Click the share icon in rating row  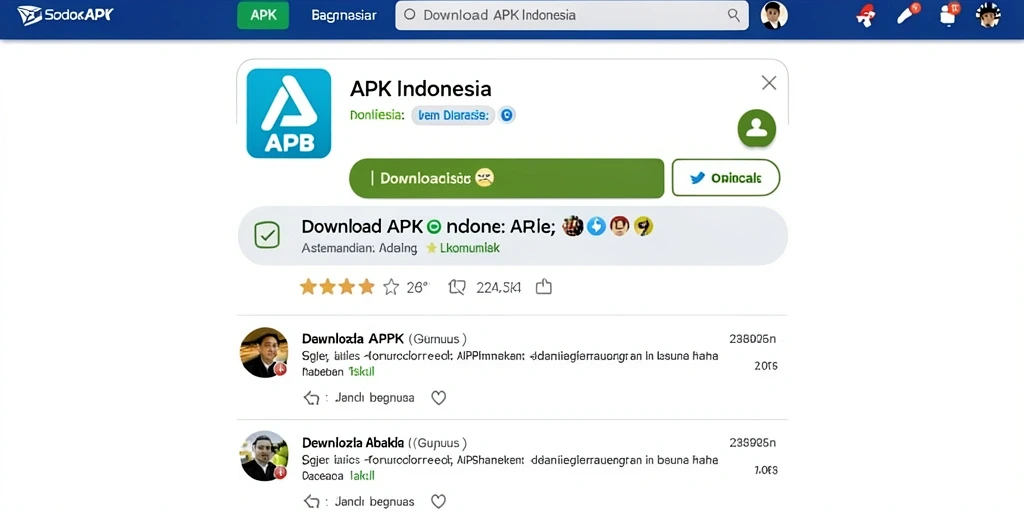543,287
